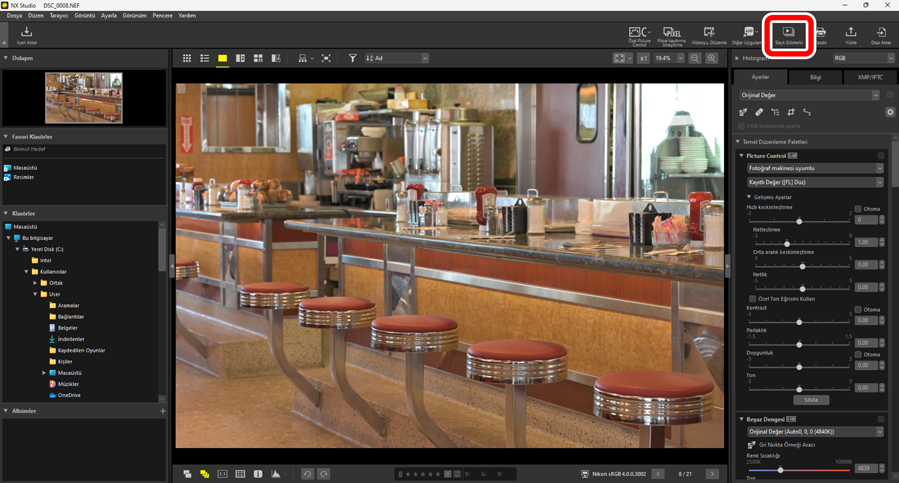Open the Orijinal Değer dropdown

click(x=809, y=96)
